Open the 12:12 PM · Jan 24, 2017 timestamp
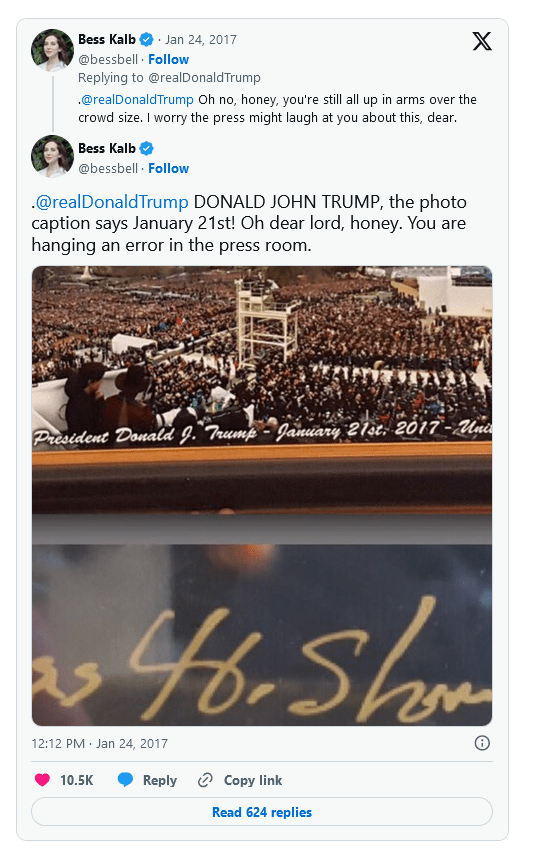The height and width of the screenshot is (860, 543). pos(99,743)
